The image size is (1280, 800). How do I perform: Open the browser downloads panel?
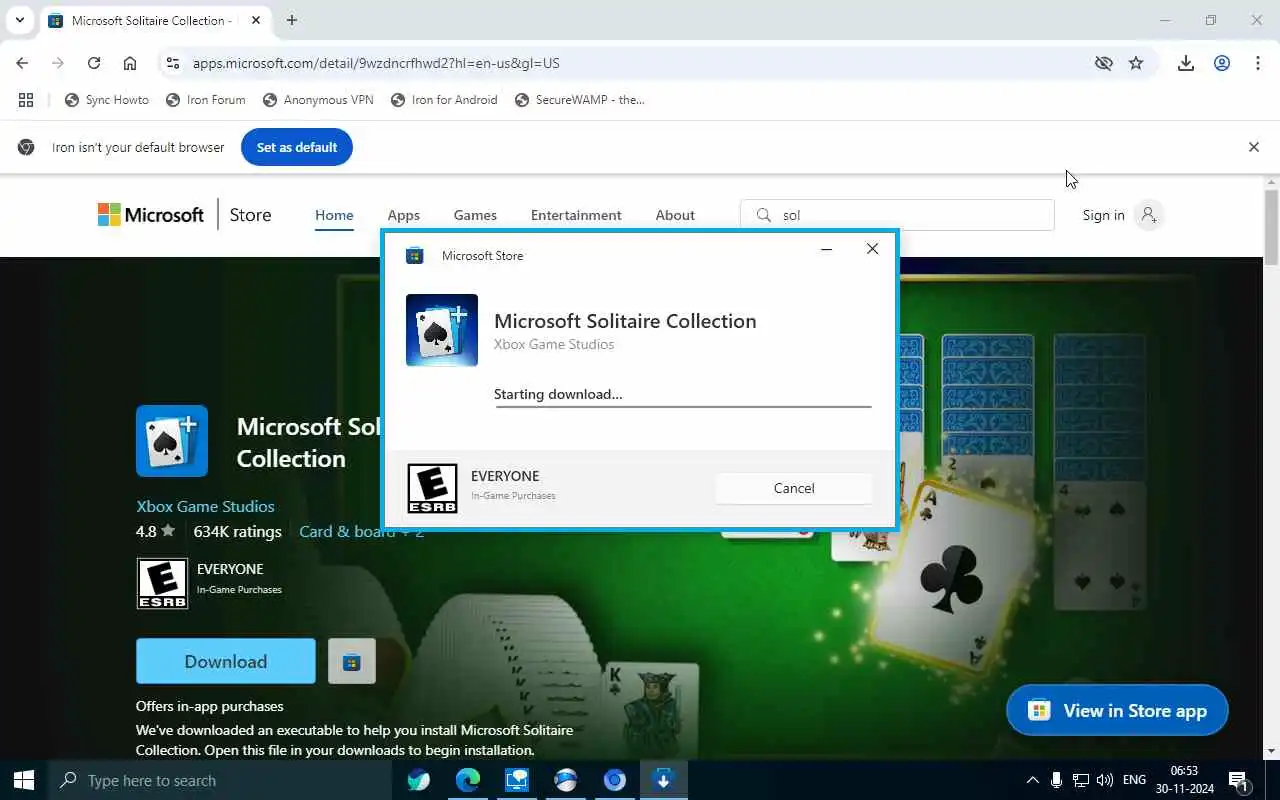(1186, 63)
